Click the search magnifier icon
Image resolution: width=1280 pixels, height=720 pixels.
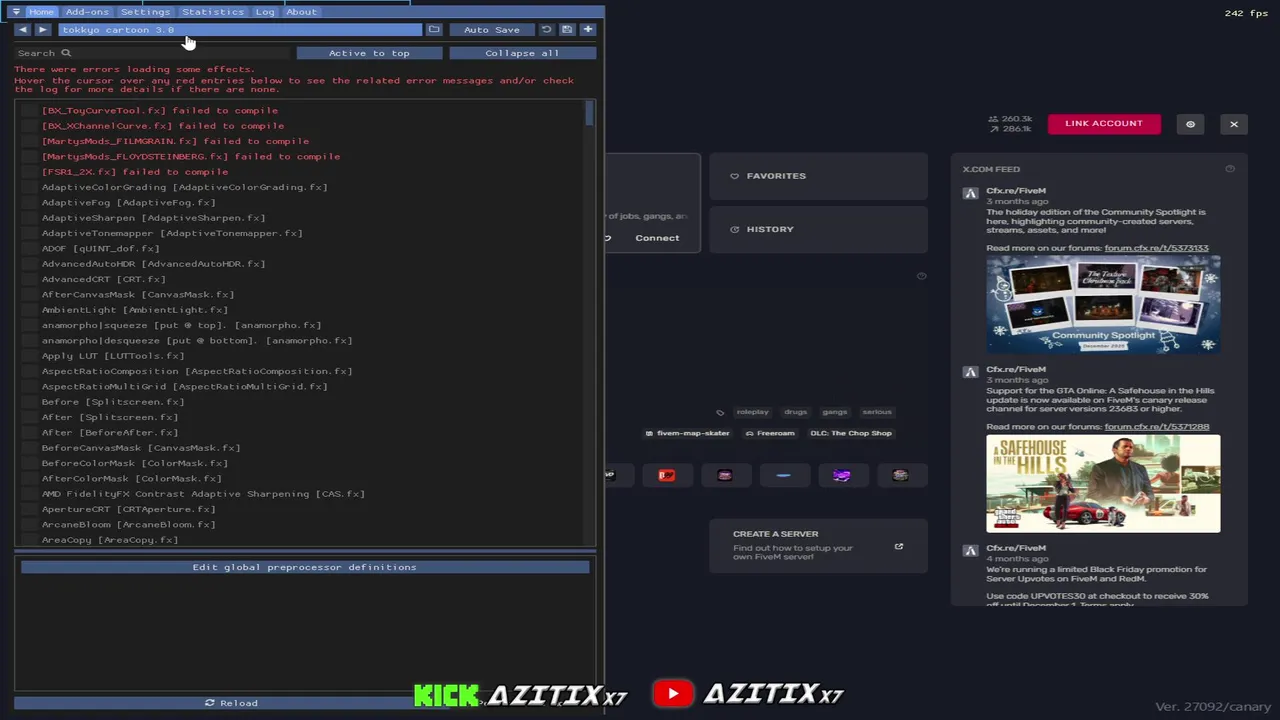pos(66,53)
